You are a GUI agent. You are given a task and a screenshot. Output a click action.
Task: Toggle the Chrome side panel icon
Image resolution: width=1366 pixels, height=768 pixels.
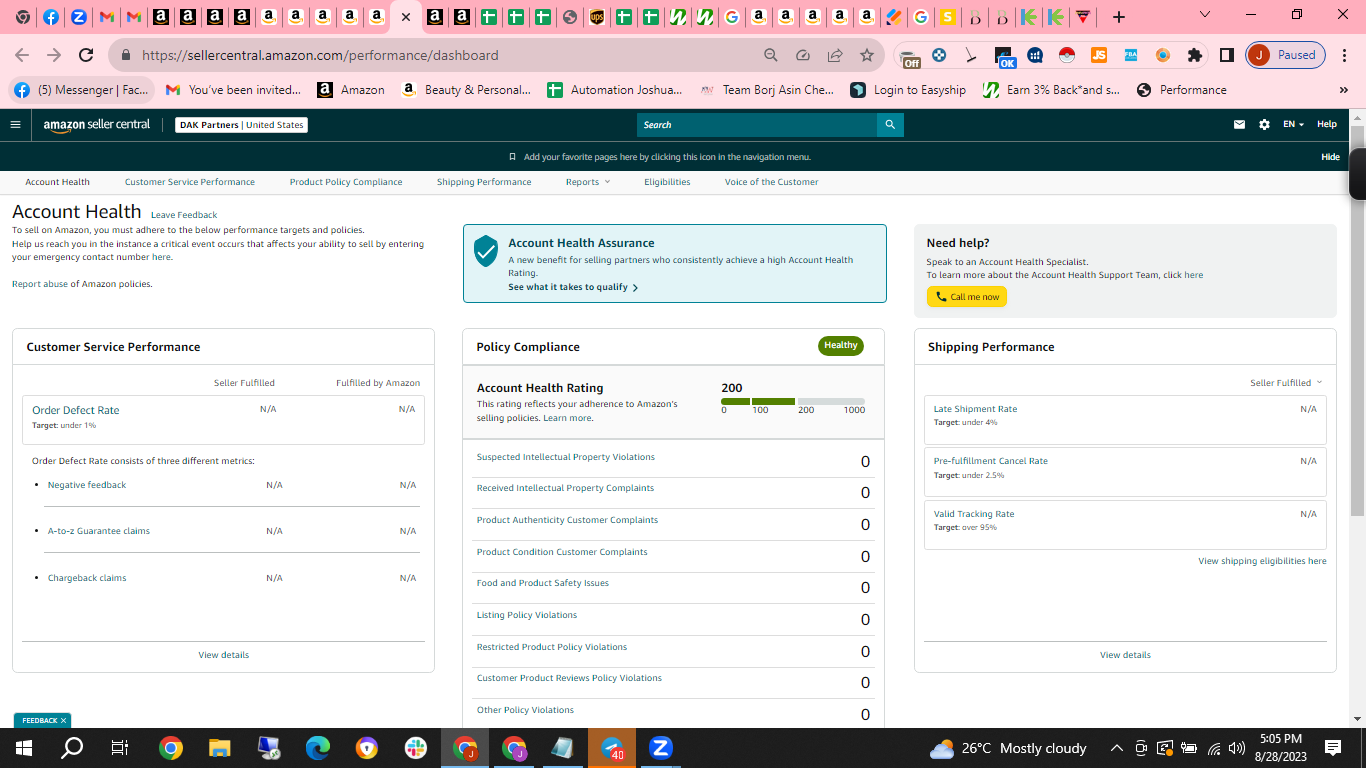click(1227, 55)
